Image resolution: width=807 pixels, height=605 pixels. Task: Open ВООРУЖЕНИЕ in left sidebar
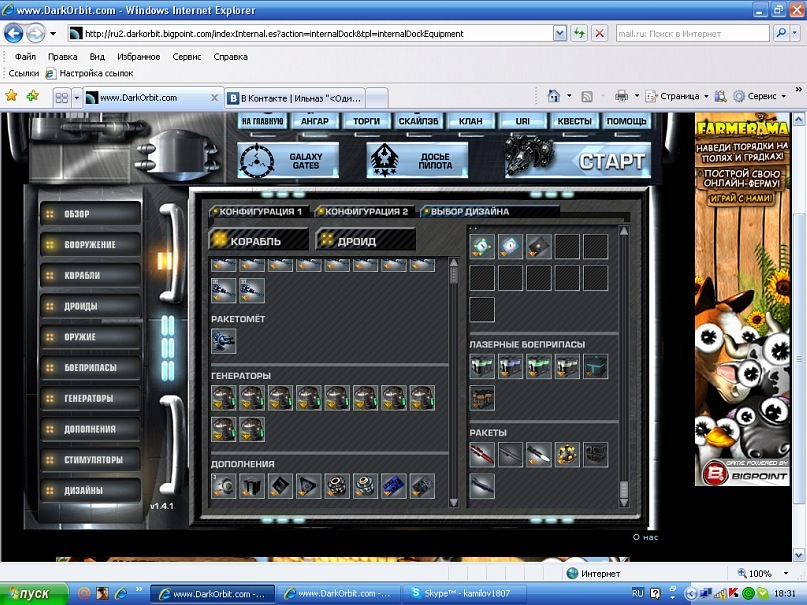tap(90, 245)
